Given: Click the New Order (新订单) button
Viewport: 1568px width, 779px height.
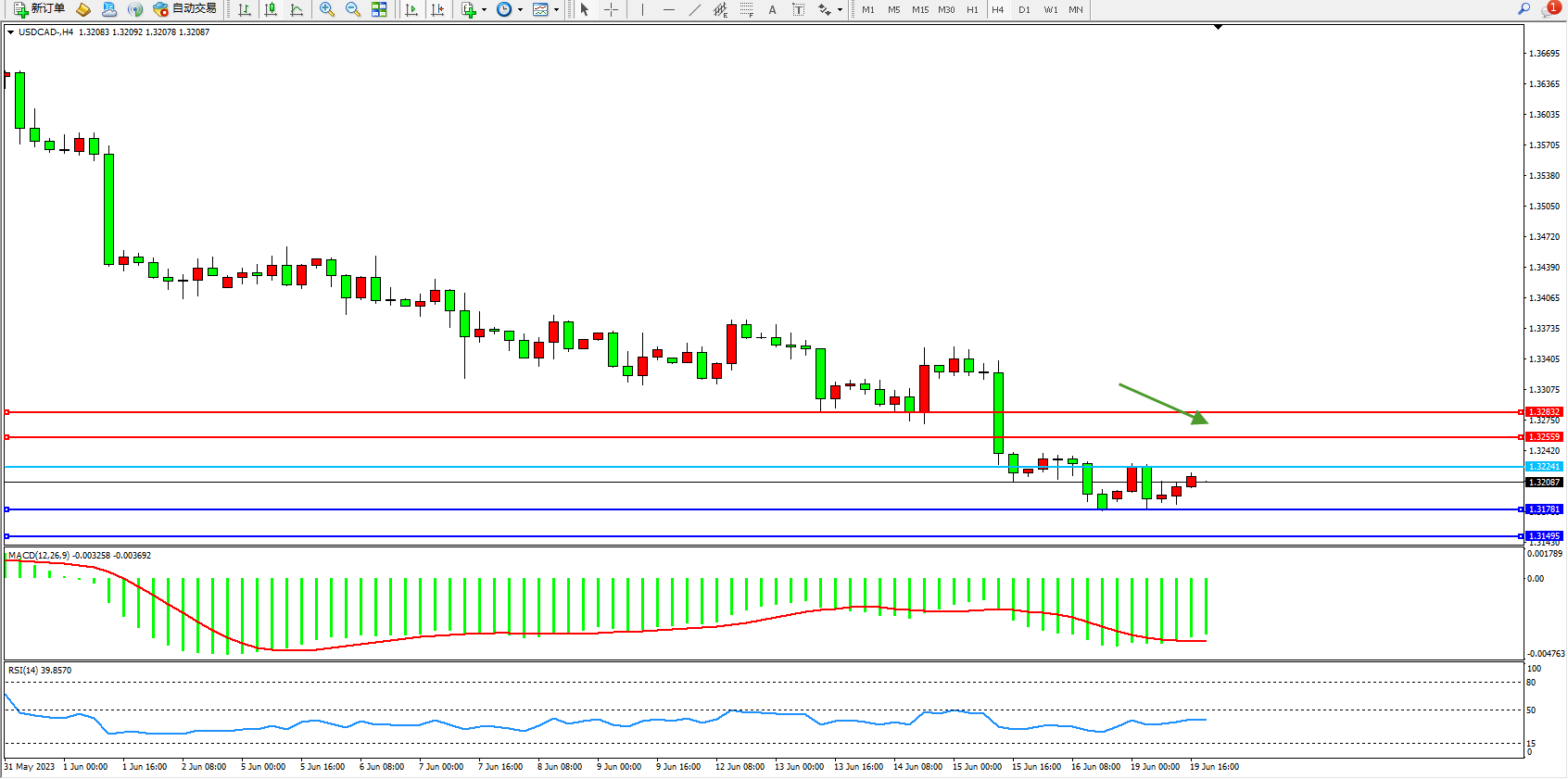Looking at the screenshot, I should (x=39, y=9).
